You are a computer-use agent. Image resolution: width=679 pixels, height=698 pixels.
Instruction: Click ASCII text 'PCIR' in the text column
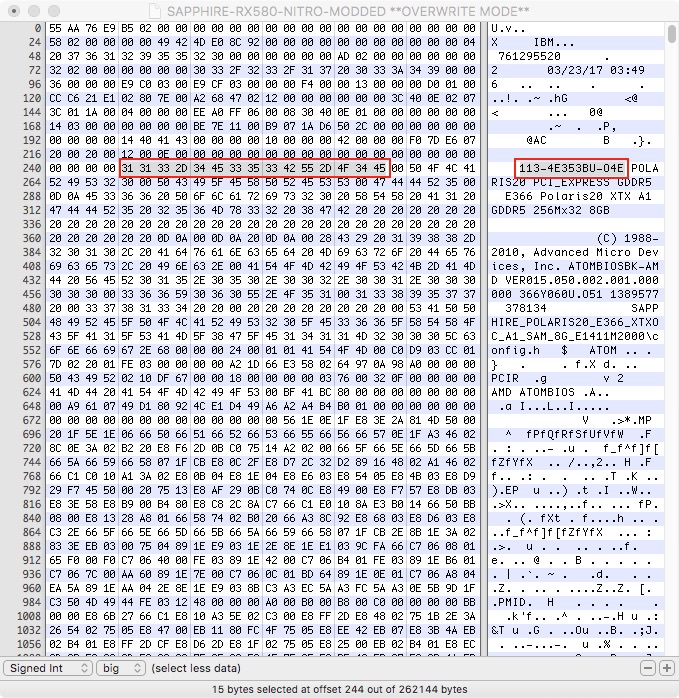click(x=505, y=378)
